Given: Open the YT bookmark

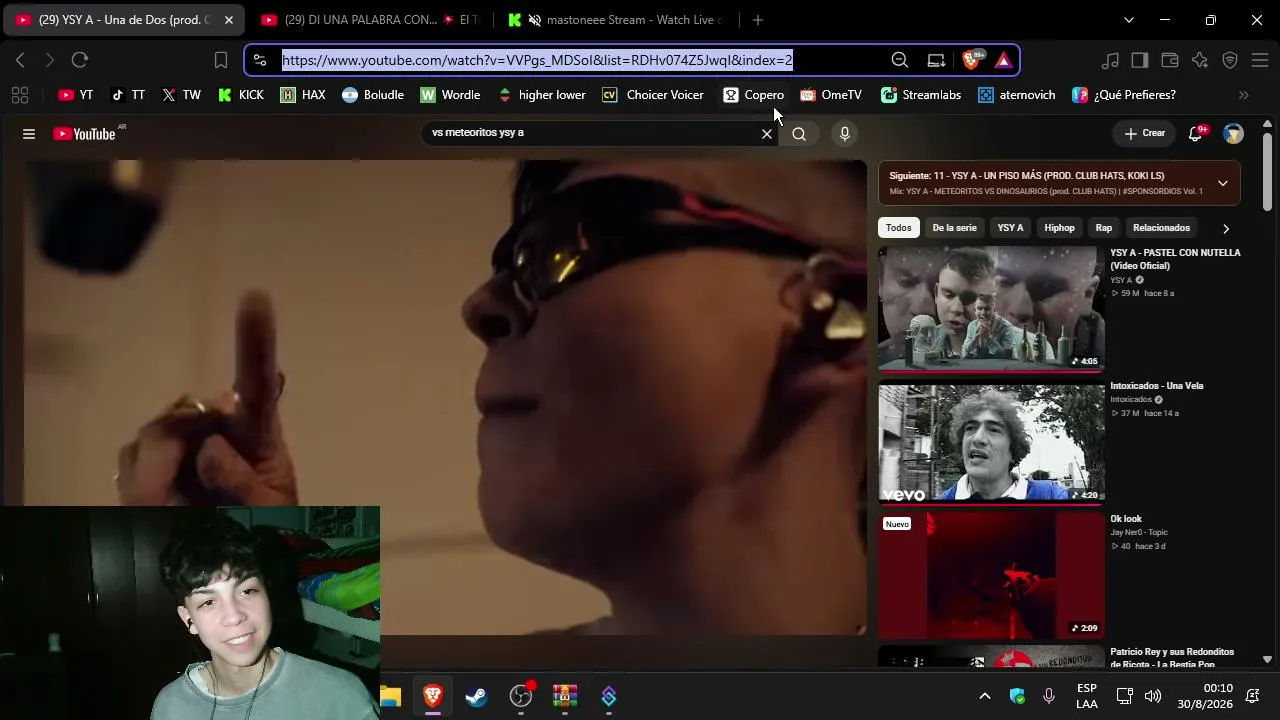Looking at the screenshot, I should coord(76,95).
